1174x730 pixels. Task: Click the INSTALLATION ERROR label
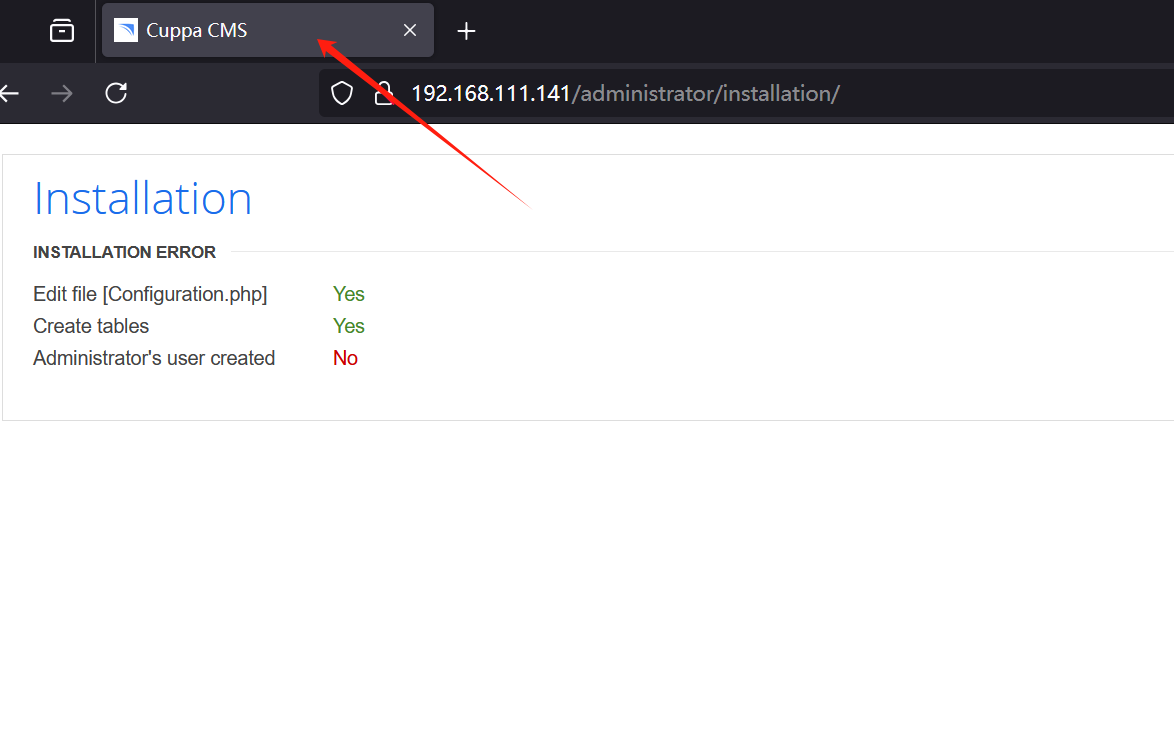click(x=124, y=252)
